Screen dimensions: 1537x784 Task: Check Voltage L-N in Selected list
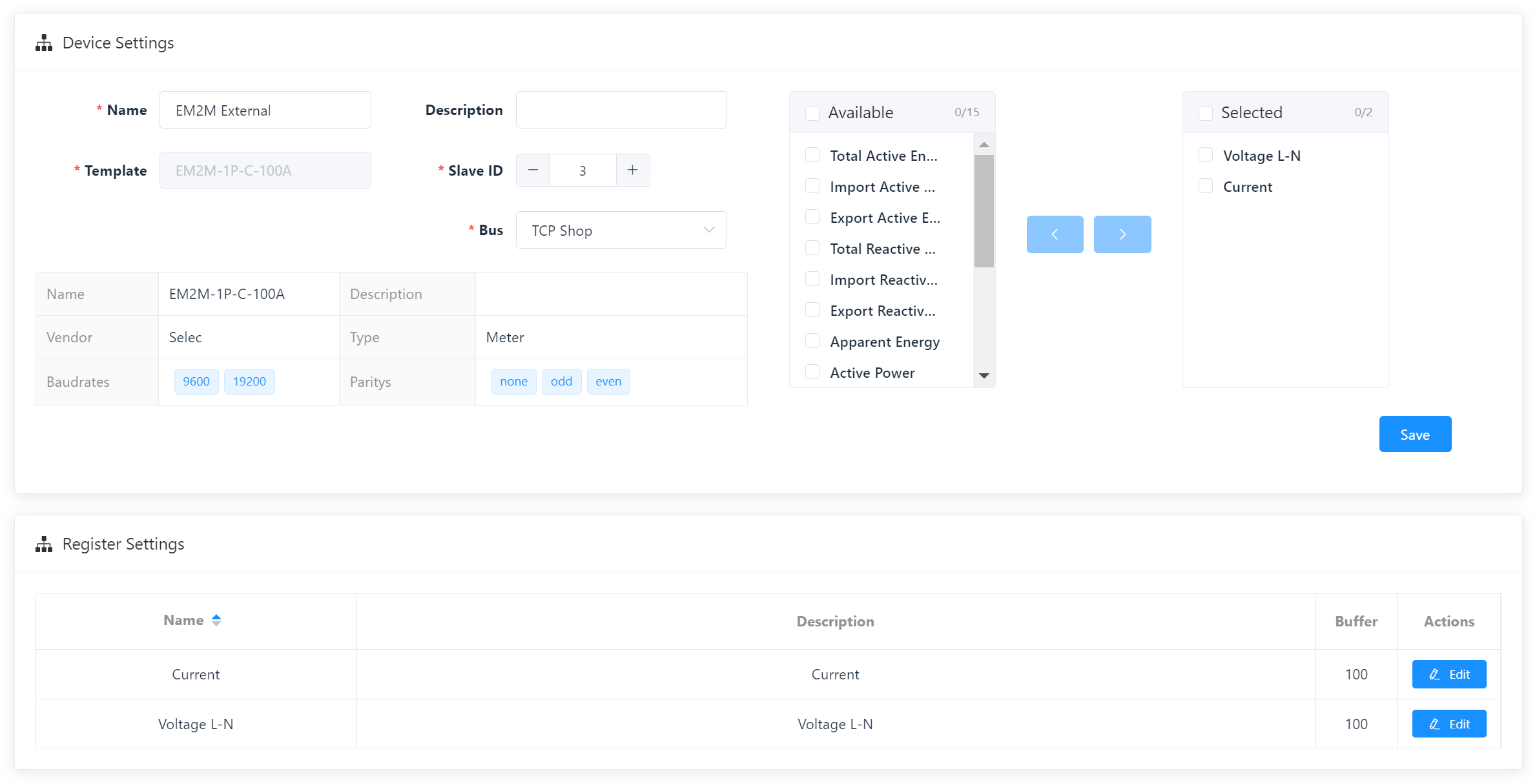tap(1205, 156)
